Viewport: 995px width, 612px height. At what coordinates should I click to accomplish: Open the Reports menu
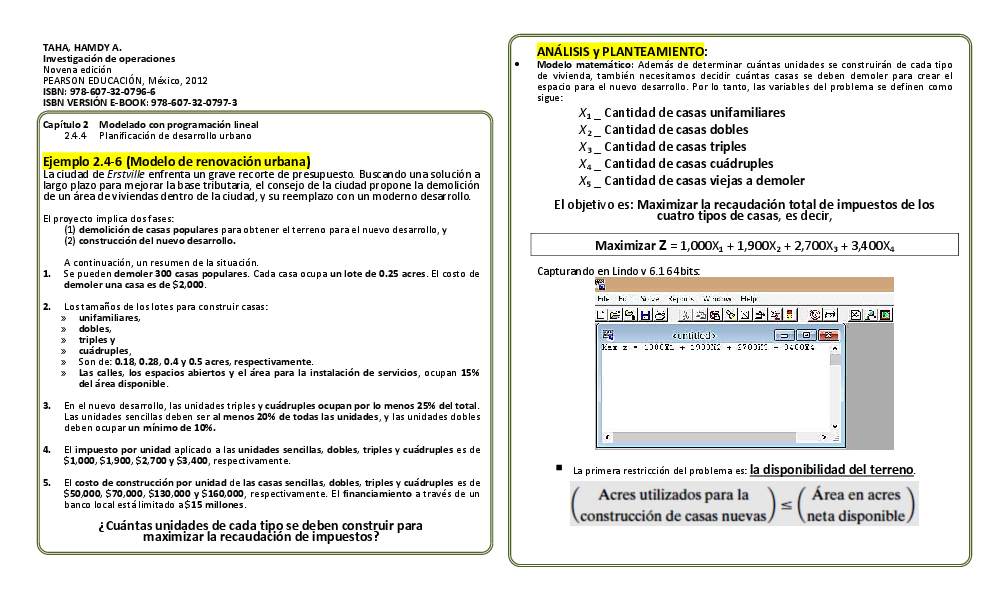tap(680, 299)
